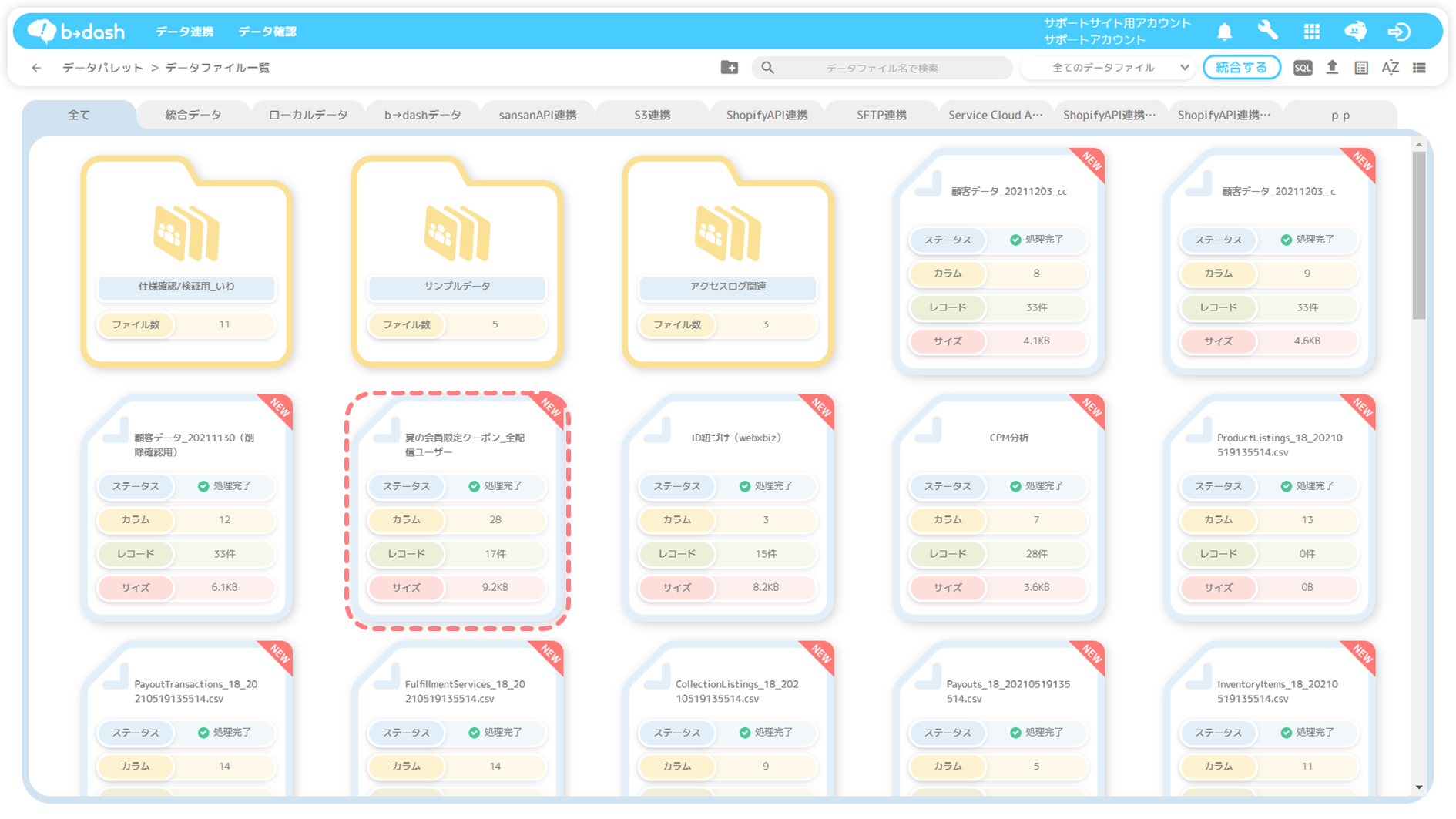Image resolution: width=1456 pixels, height=819 pixels.
Task: Click the scrollbar down arrow
Action: [1419, 787]
